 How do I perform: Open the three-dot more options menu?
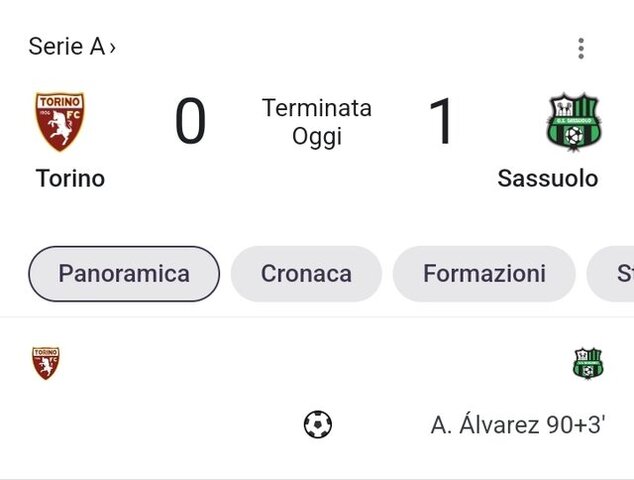(581, 49)
